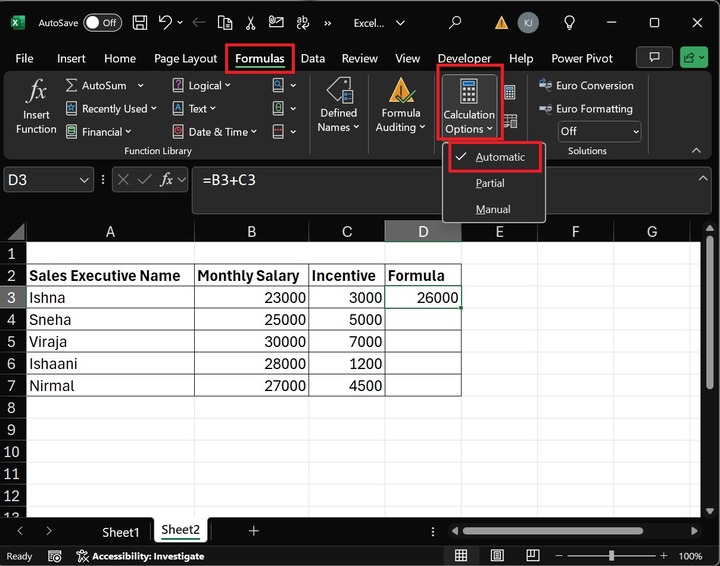Screen dimensions: 720x566
Task: Select Manual calculation option
Action: click(x=493, y=209)
